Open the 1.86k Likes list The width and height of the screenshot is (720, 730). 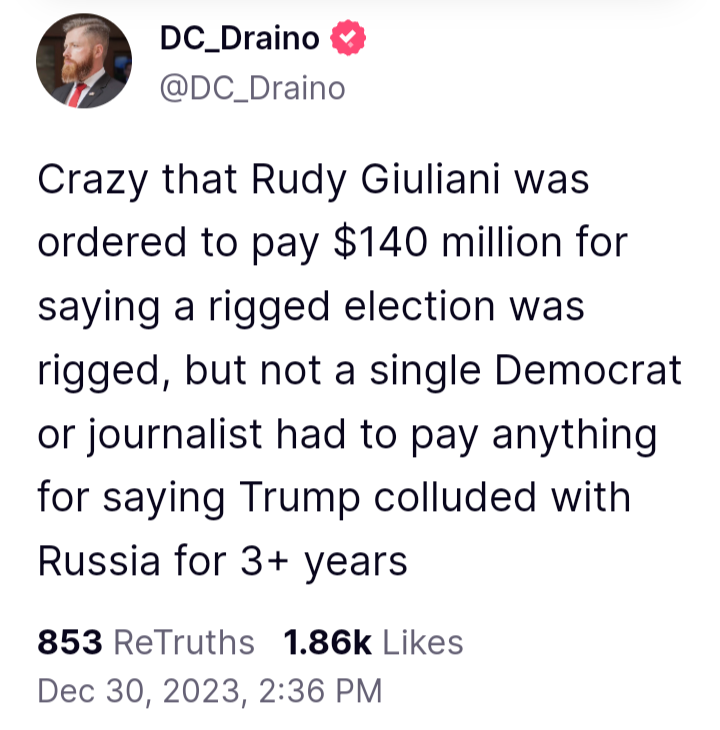[373, 642]
